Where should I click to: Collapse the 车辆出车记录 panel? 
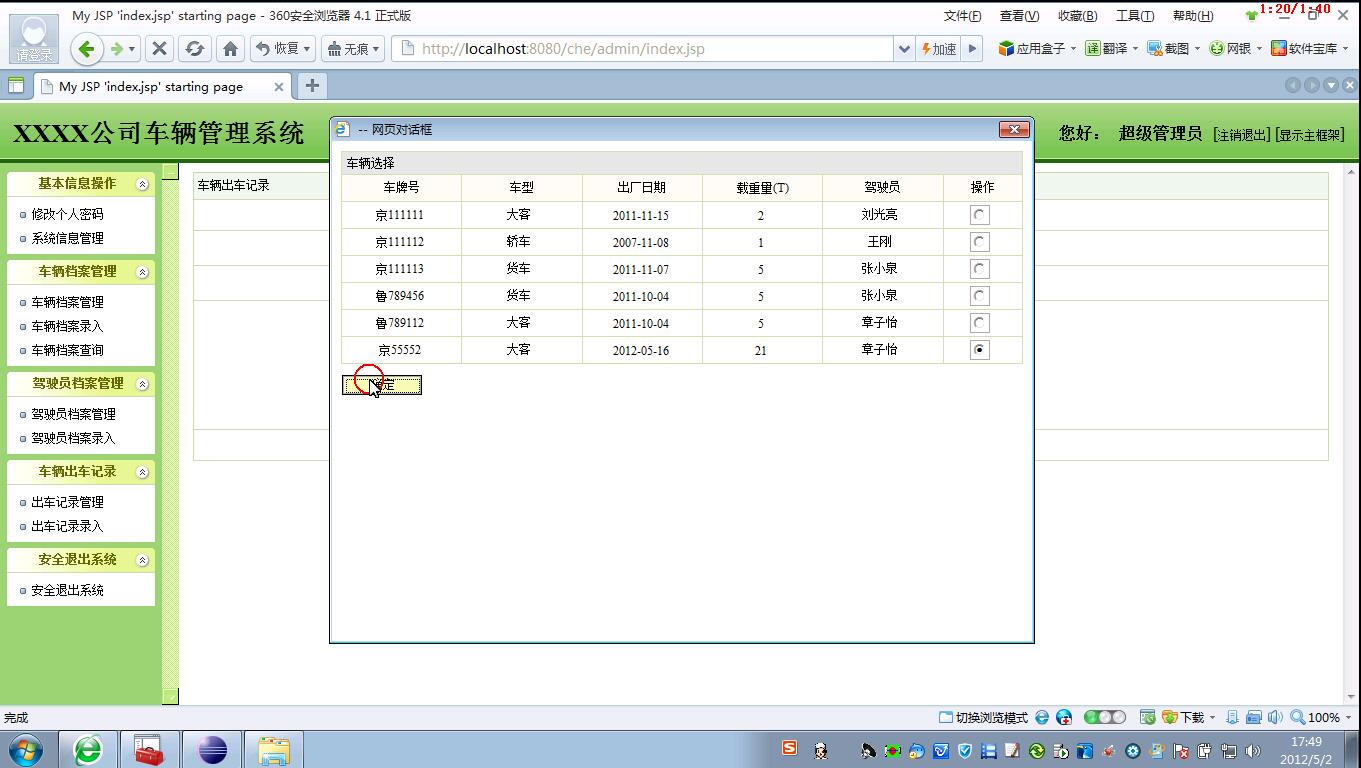(x=142, y=472)
